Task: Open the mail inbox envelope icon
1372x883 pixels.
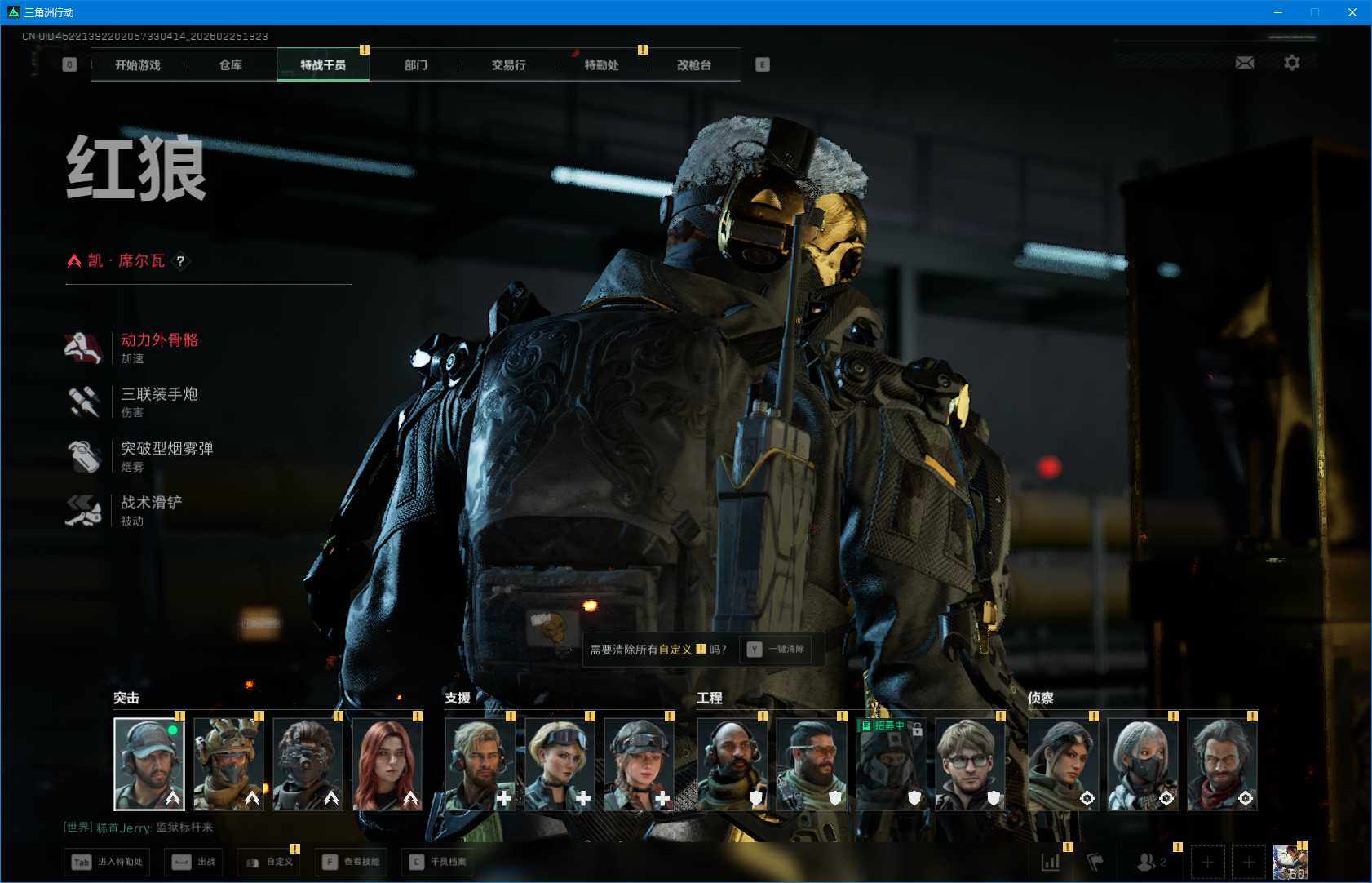Action: click(x=1245, y=63)
